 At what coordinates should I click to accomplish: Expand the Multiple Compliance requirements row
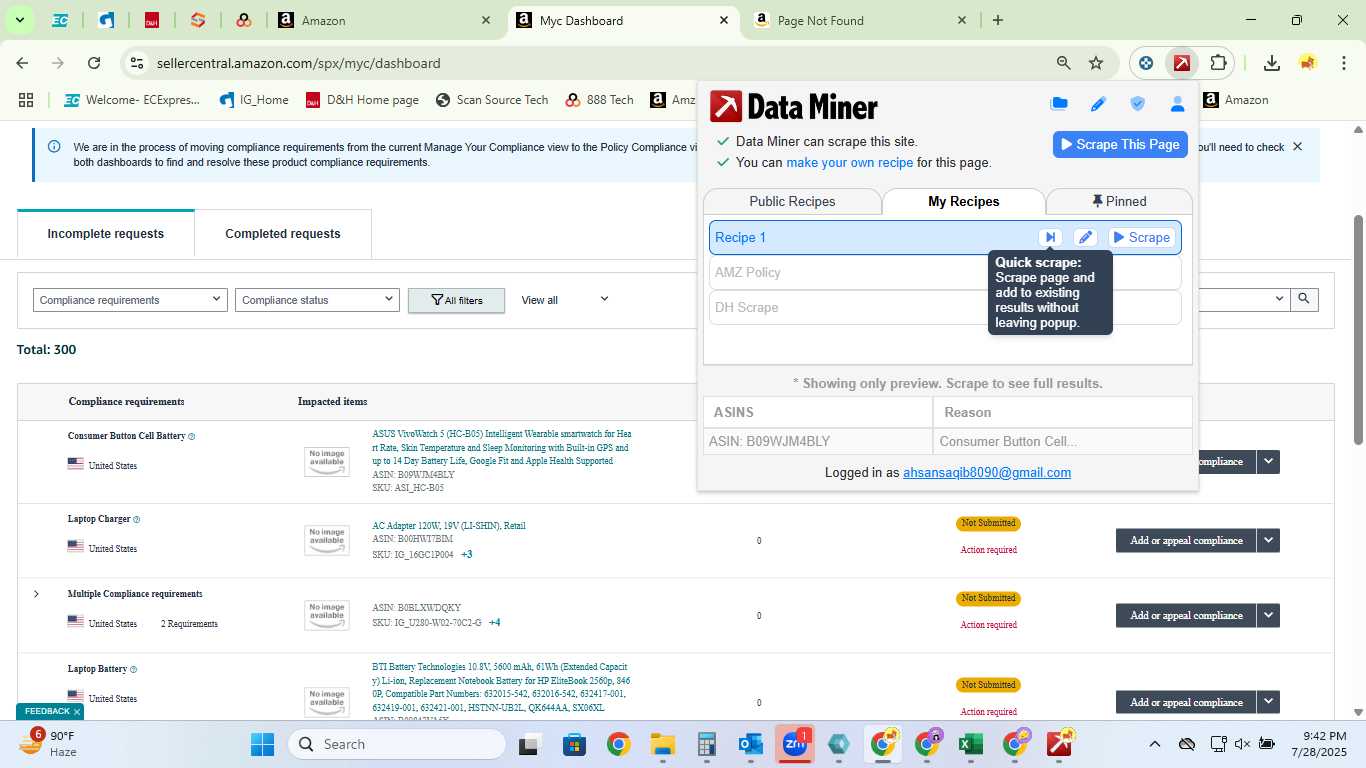[x=36, y=594]
